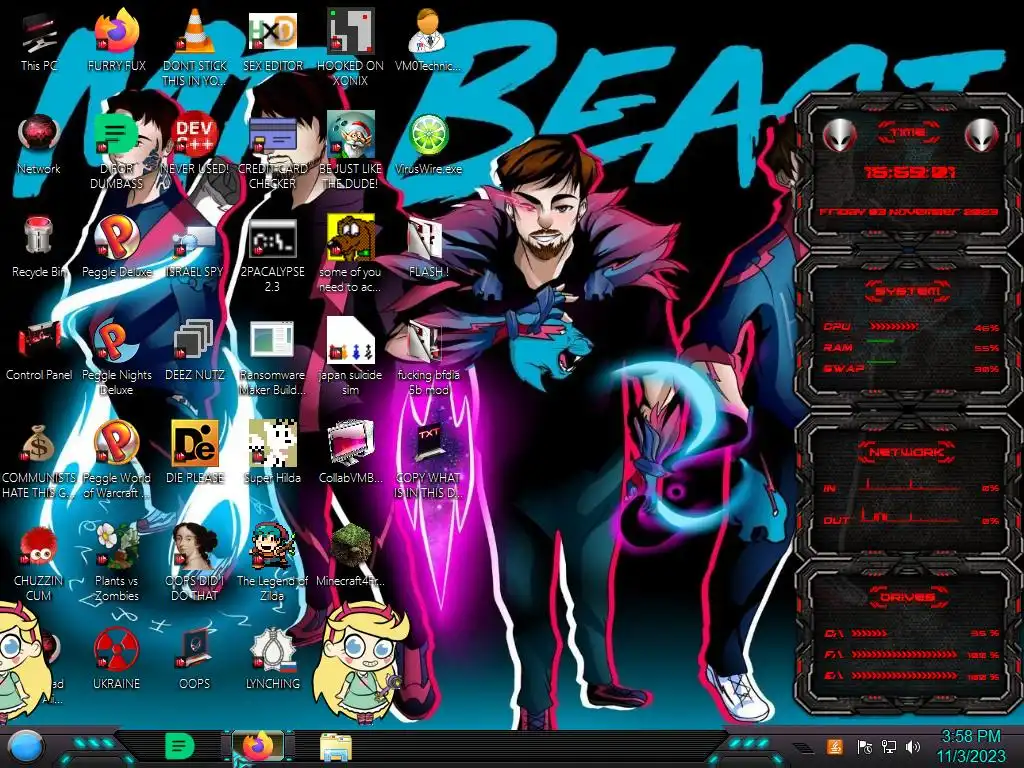Open the taskbar clock showing 3:58 PM

[971, 746]
